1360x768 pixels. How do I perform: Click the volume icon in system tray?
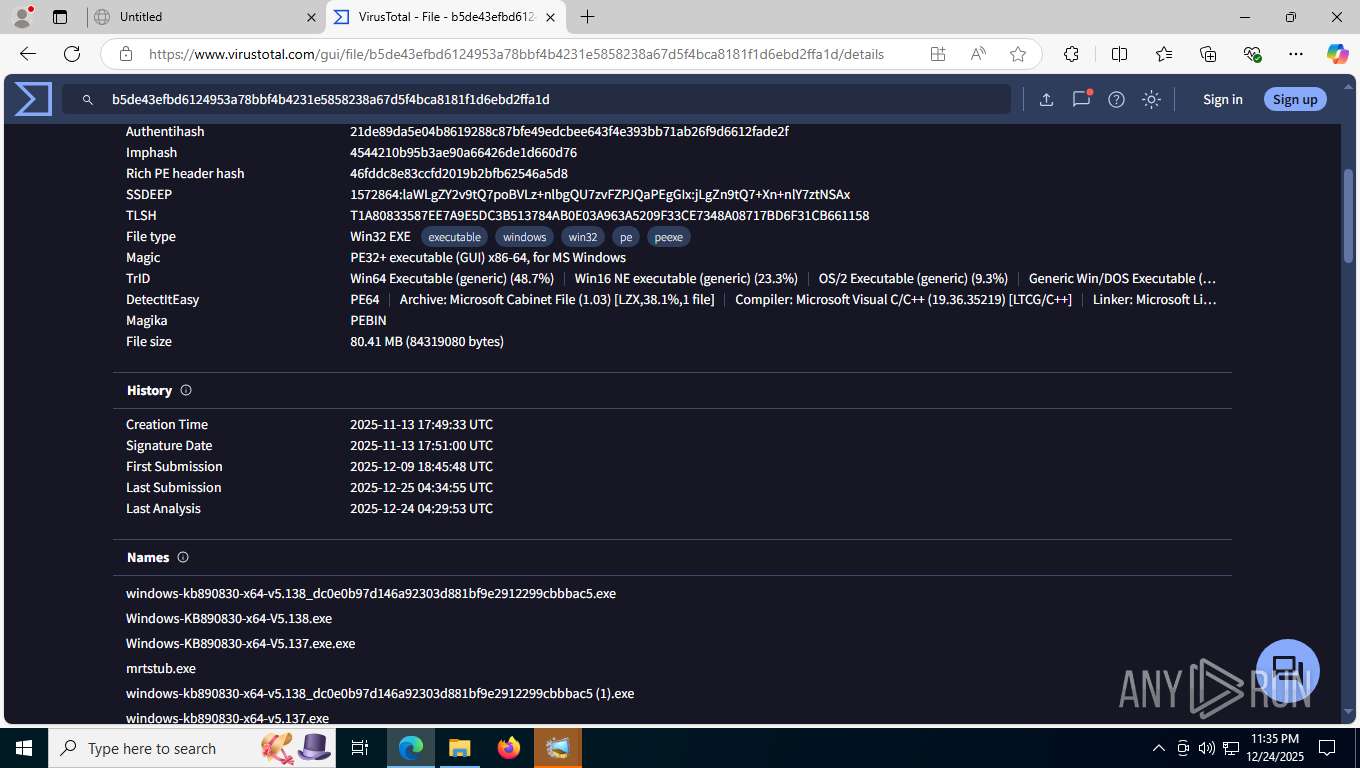(1206, 748)
